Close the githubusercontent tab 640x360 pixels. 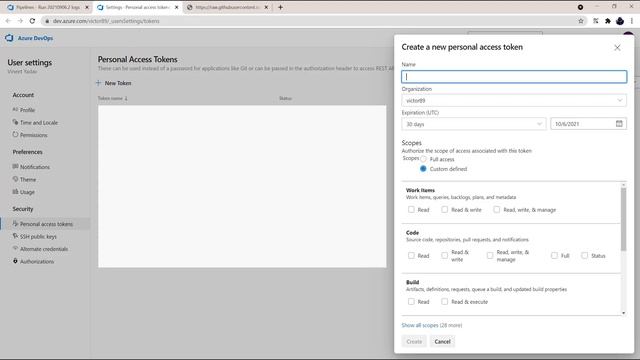tap(266, 7)
